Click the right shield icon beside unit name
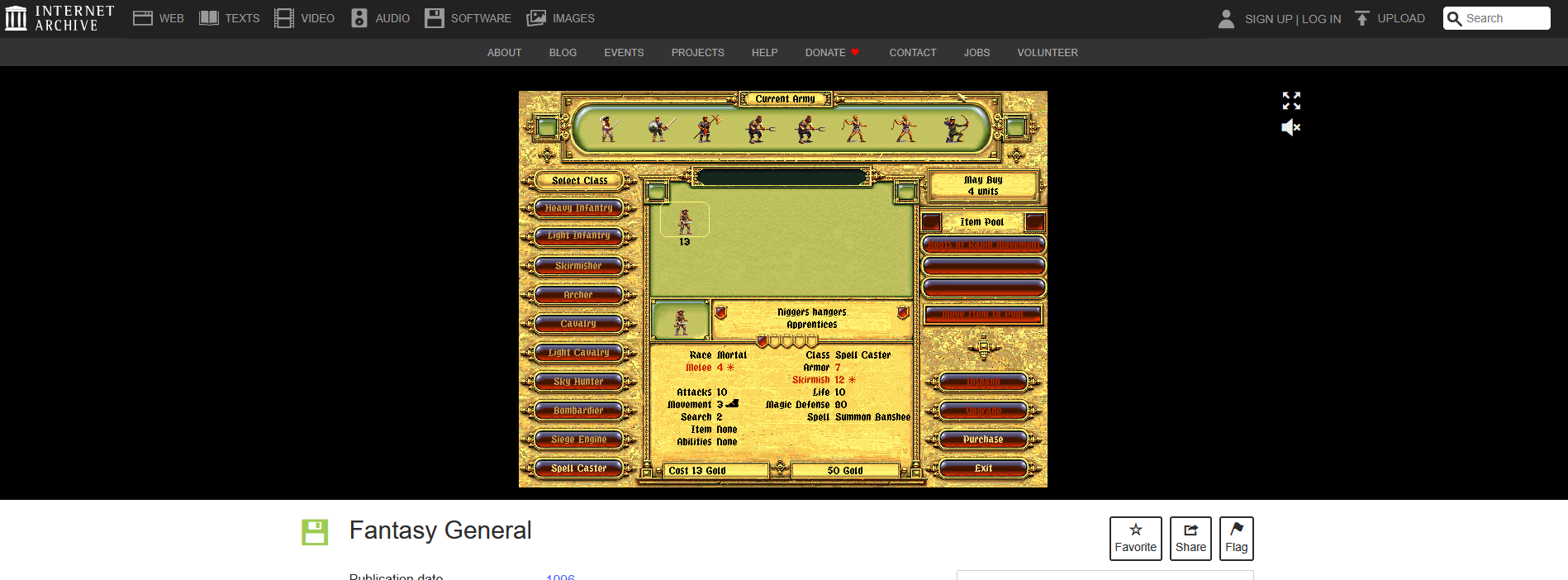Image resolution: width=1568 pixels, height=580 pixels. tap(903, 312)
